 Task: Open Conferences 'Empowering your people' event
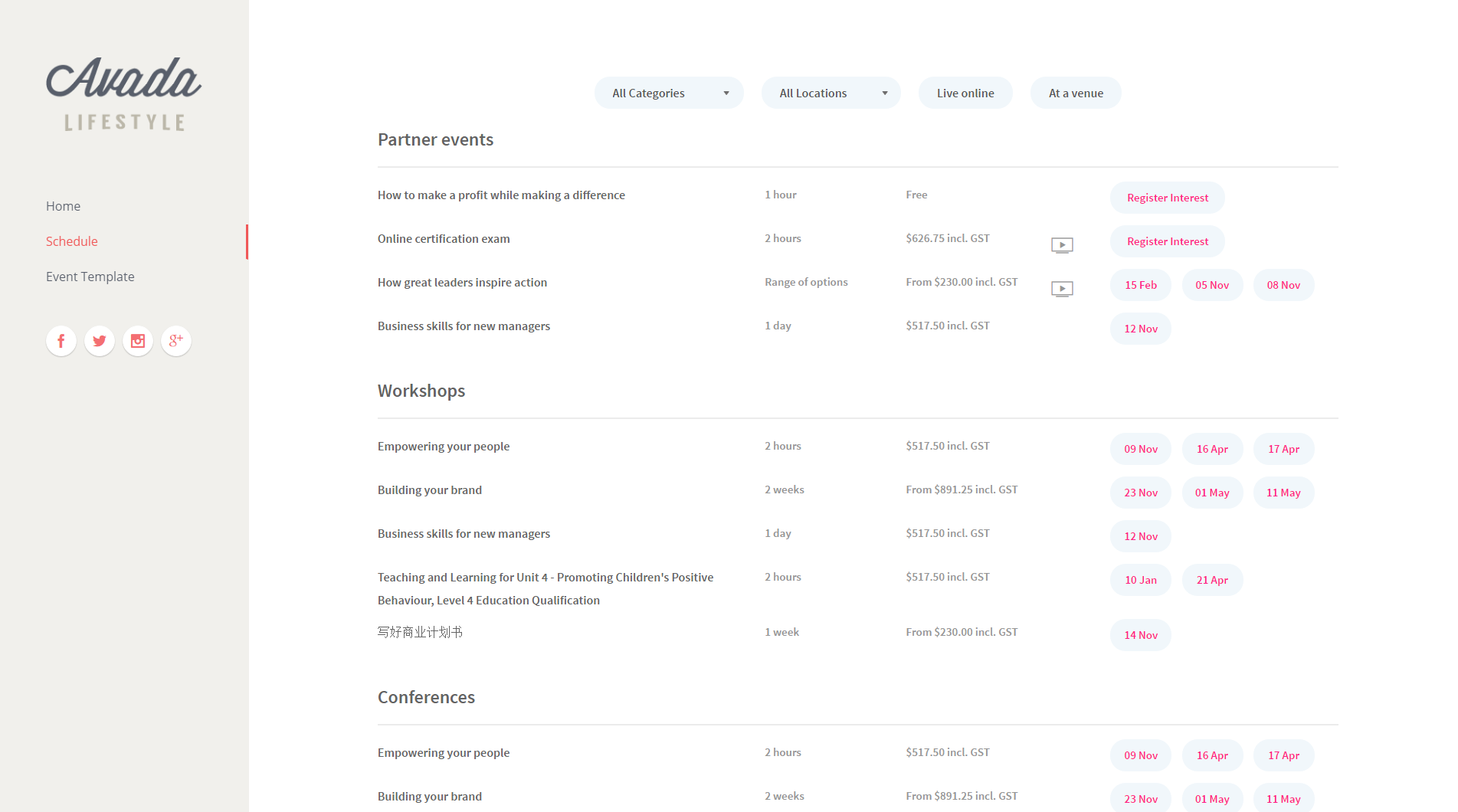point(444,753)
